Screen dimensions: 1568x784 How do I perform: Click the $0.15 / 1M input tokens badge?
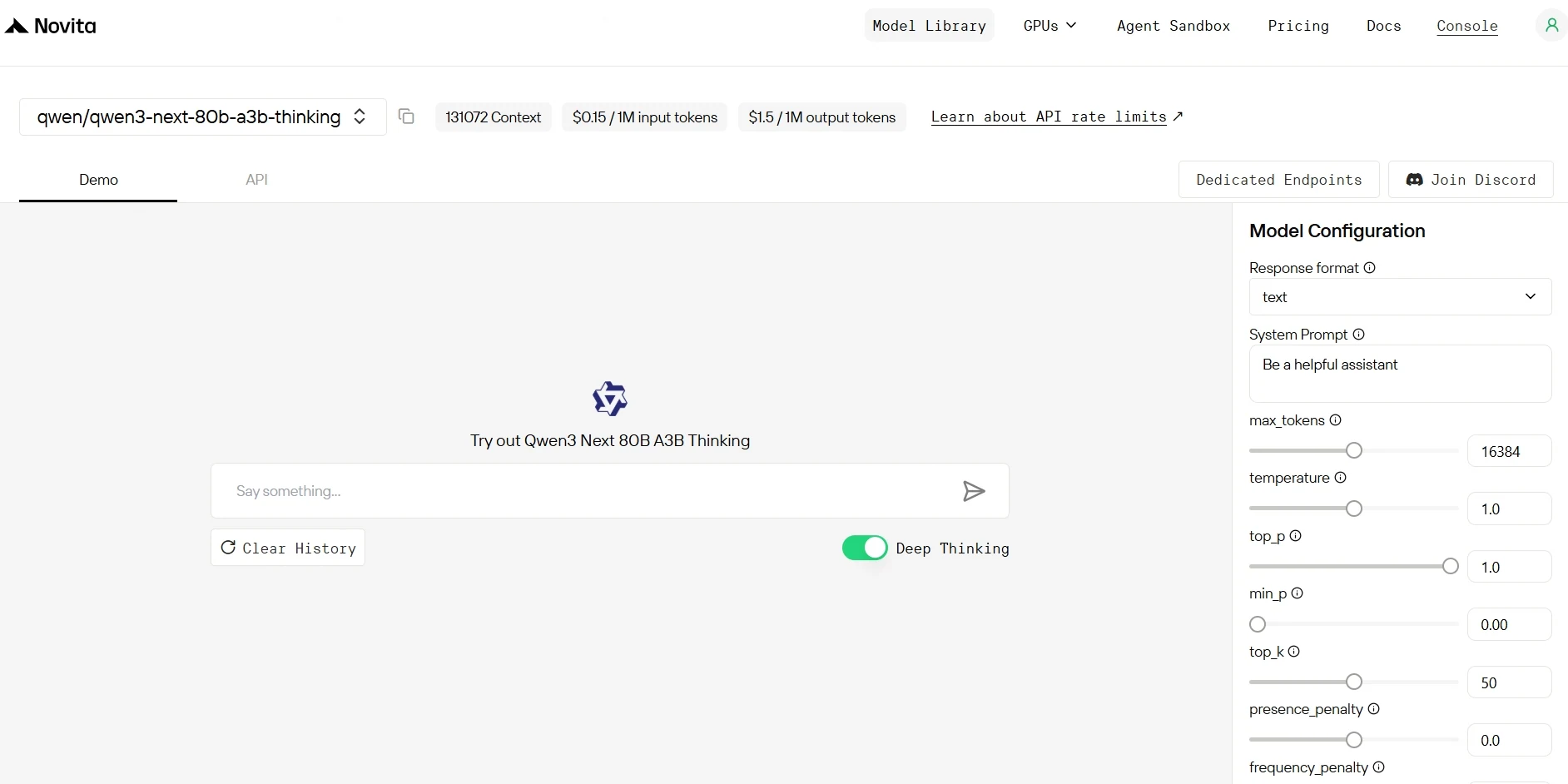pyautogui.click(x=645, y=117)
